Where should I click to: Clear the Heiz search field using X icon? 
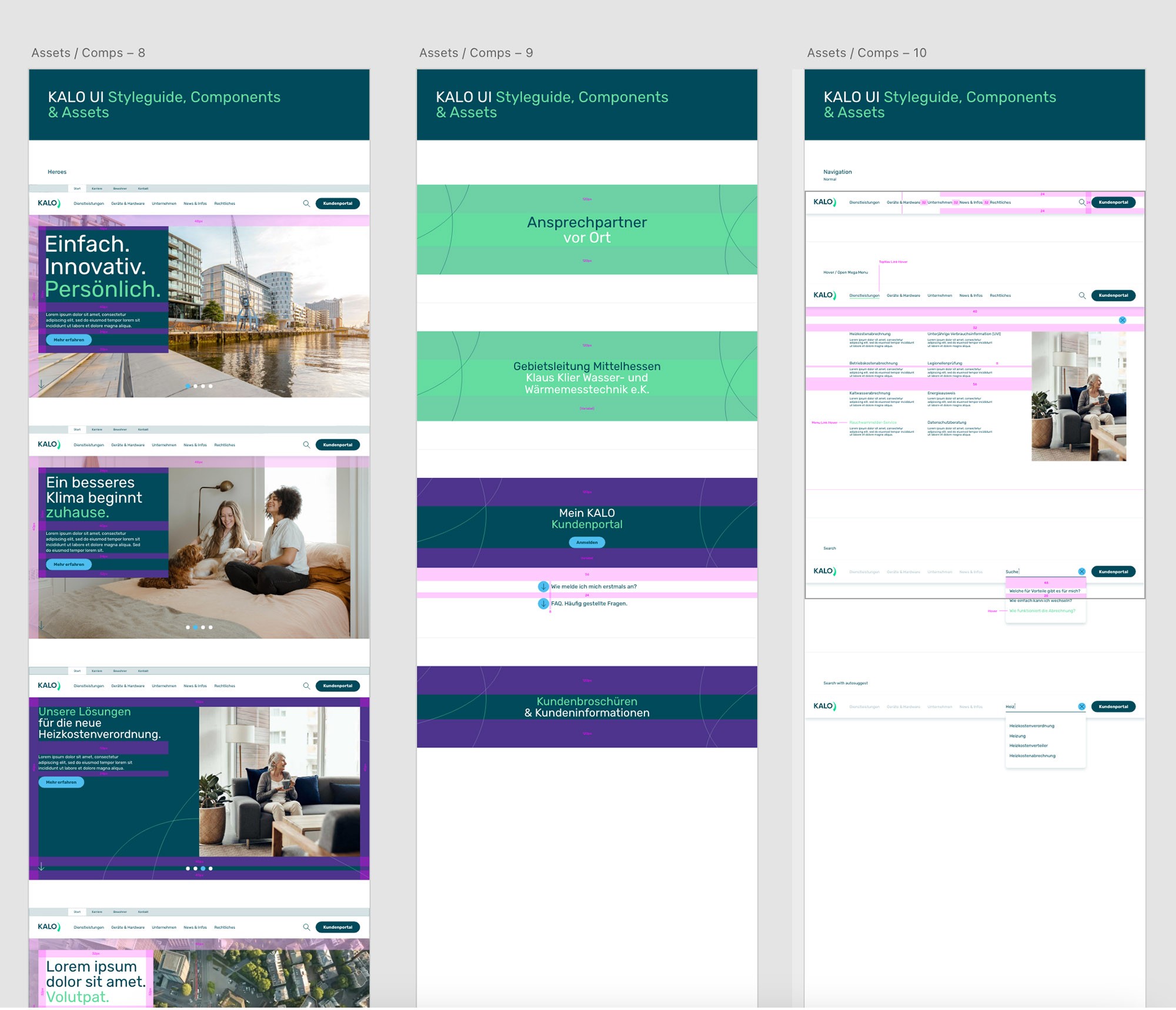1081,707
